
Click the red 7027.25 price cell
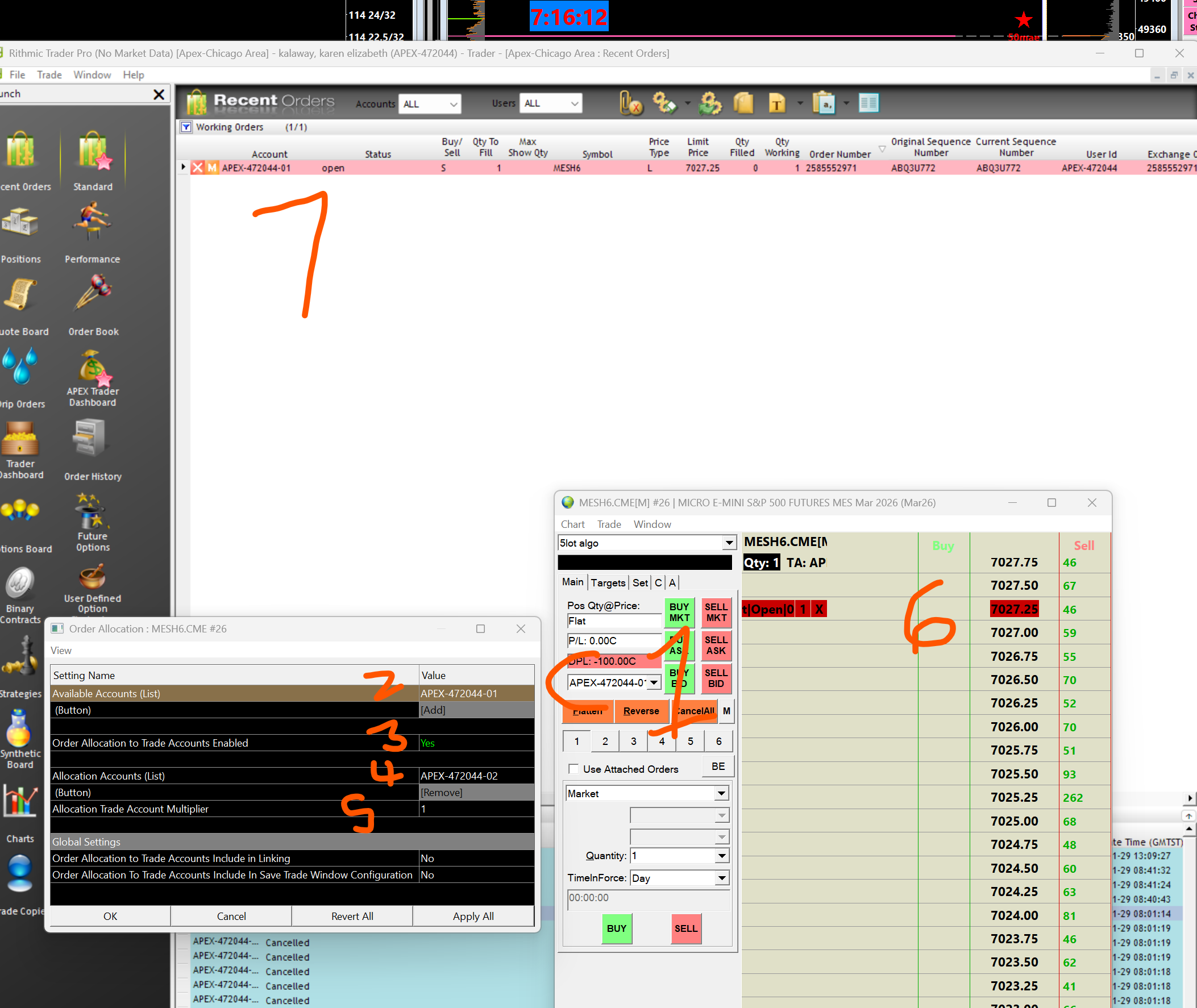click(x=1013, y=609)
